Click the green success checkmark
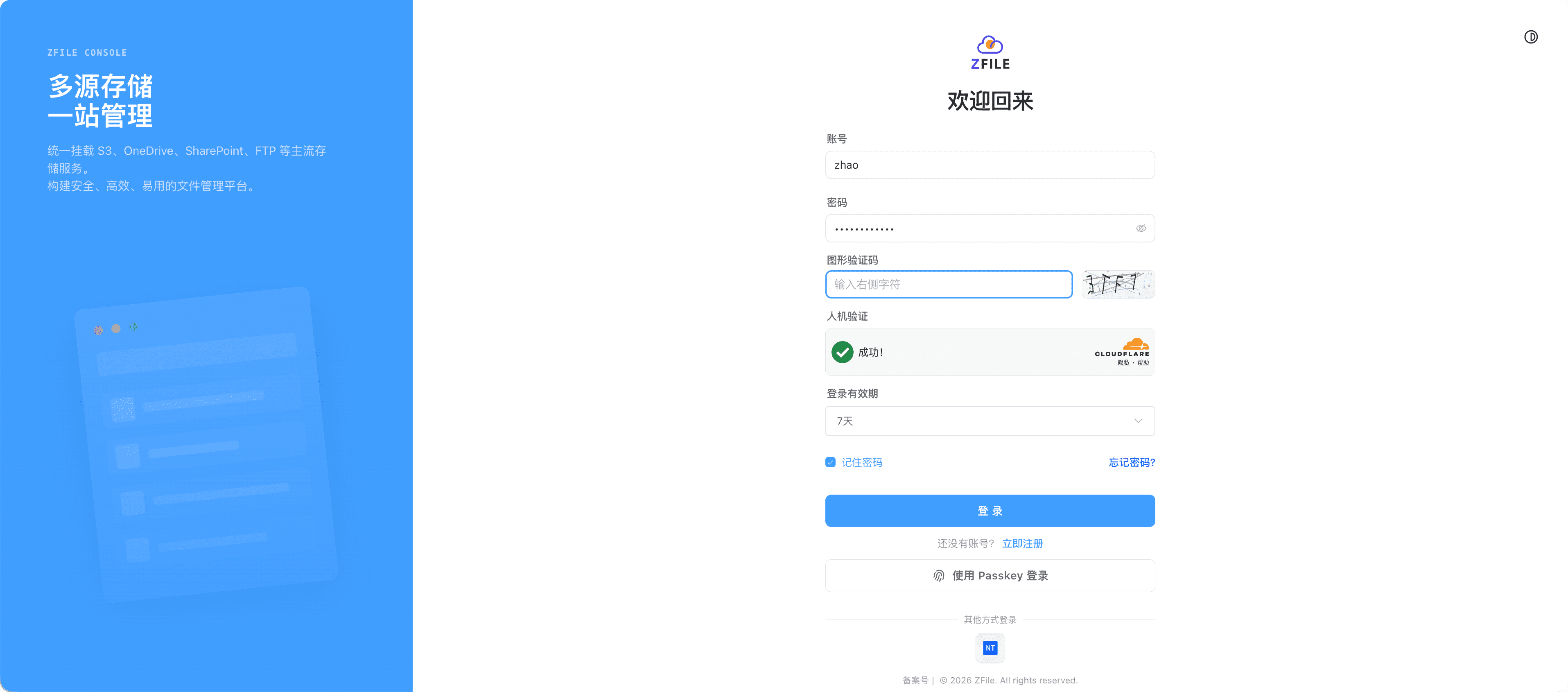This screenshot has height=692, width=1568. click(x=842, y=352)
